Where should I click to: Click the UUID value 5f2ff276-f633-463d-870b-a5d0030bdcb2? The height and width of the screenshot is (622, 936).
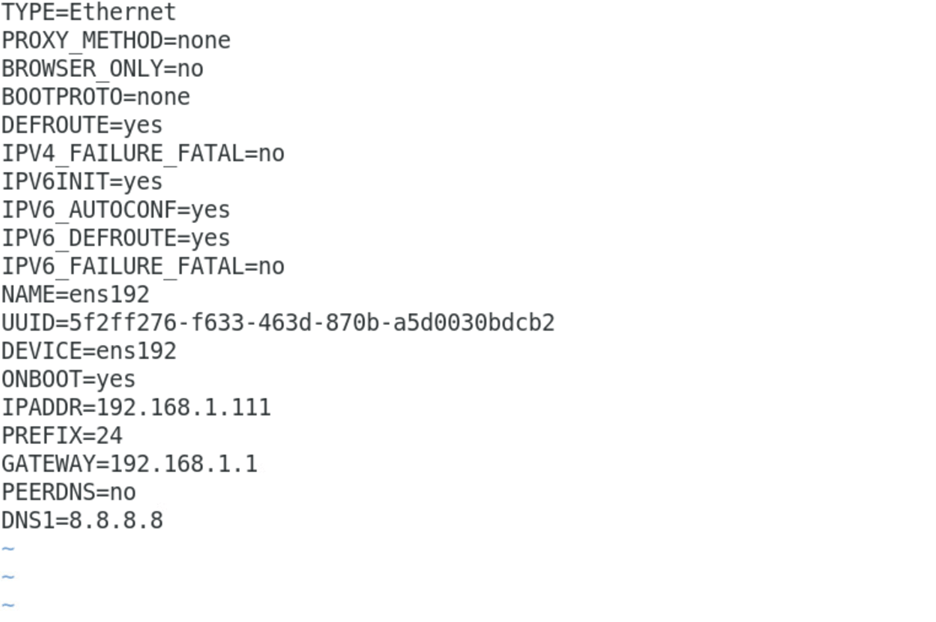[x=311, y=323]
